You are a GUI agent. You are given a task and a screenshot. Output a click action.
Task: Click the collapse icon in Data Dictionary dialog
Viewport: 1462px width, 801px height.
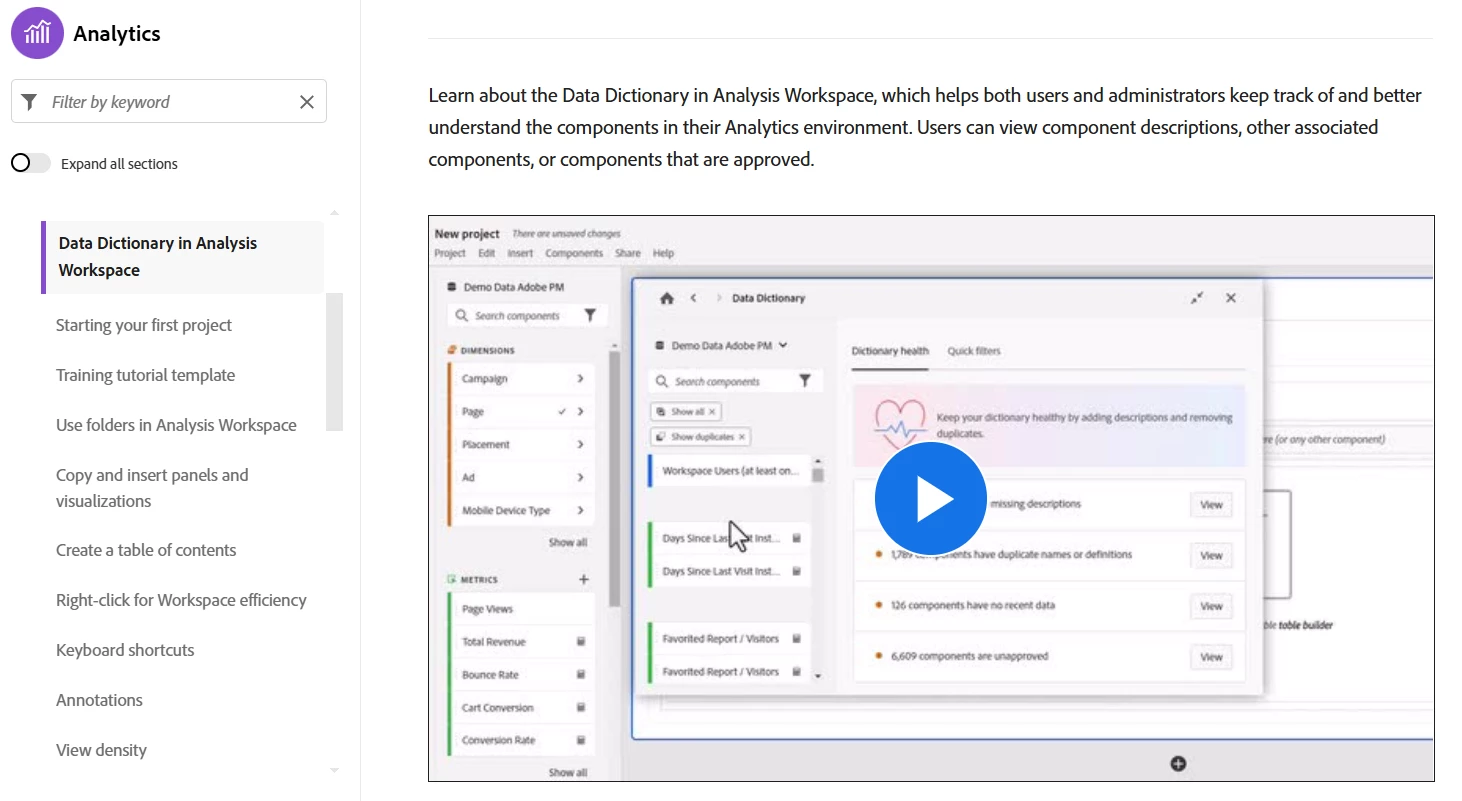click(x=1197, y=298)
